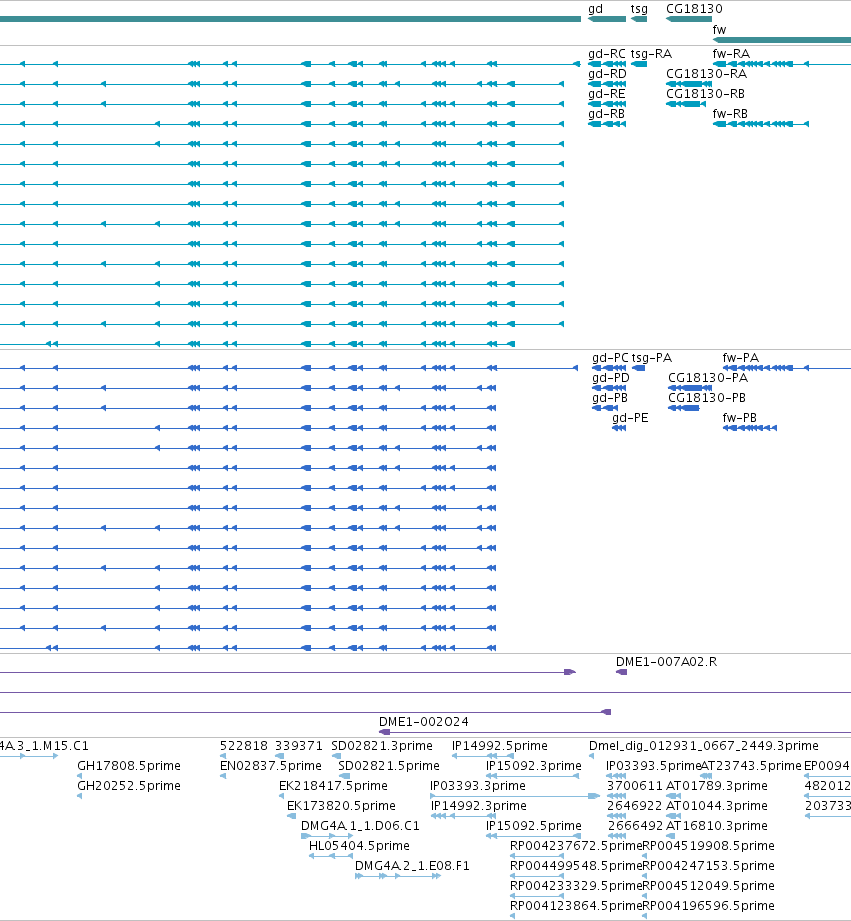Click RP004196596.5prime label

(x=709, y=906)
